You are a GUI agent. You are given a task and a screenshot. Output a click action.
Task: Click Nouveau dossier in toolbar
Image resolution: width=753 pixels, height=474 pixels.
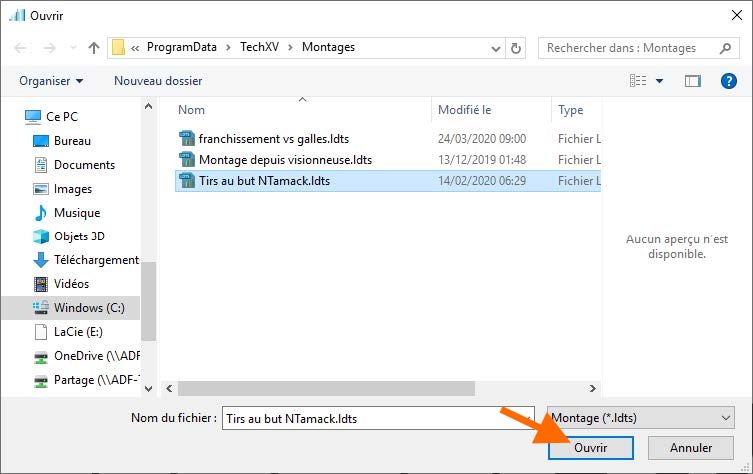coord(158,80)
